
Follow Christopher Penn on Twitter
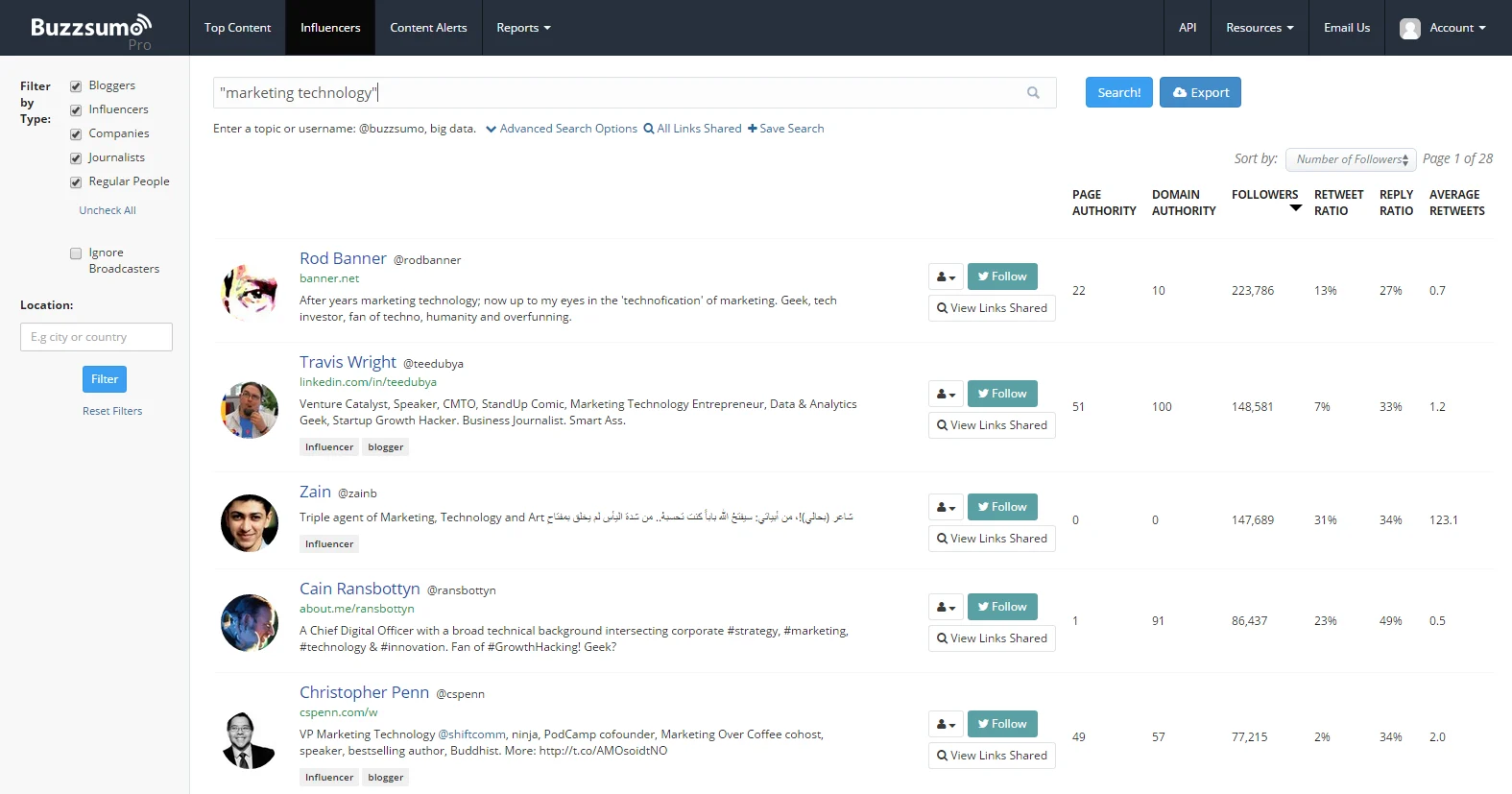pyautogui.click(x=1002, y=724)
